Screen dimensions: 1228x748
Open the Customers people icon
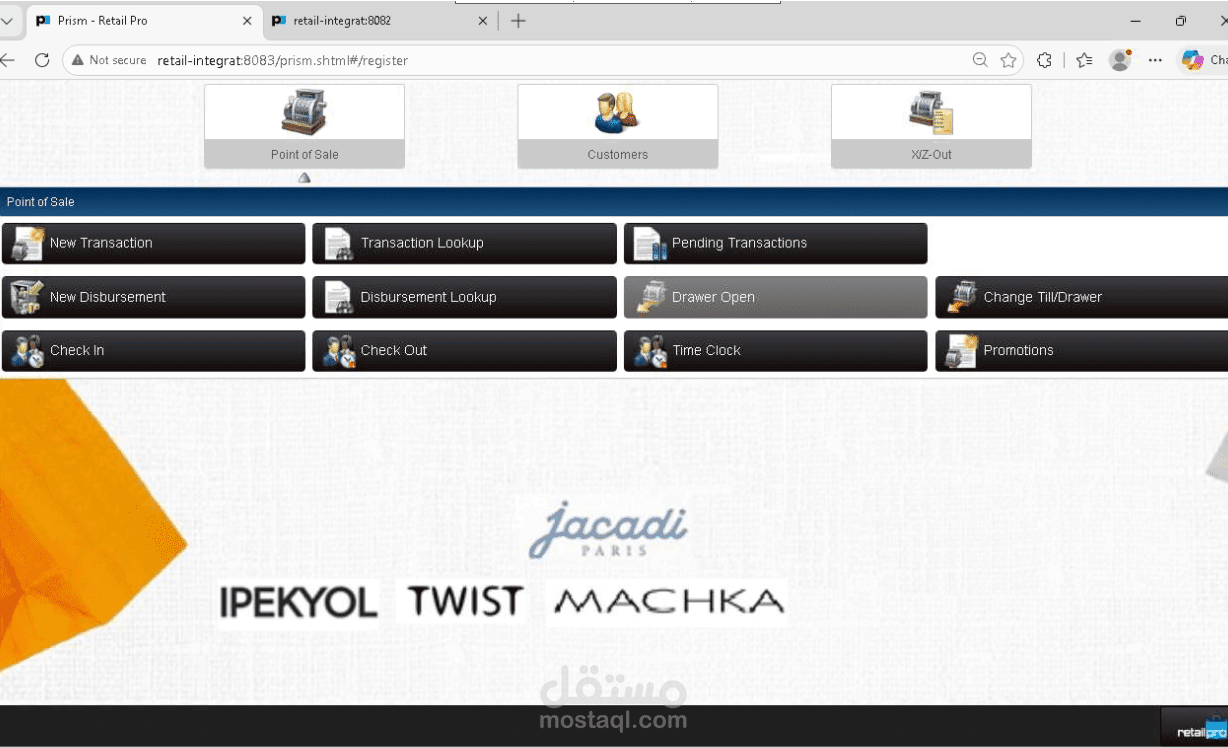[x=617, y=112]
